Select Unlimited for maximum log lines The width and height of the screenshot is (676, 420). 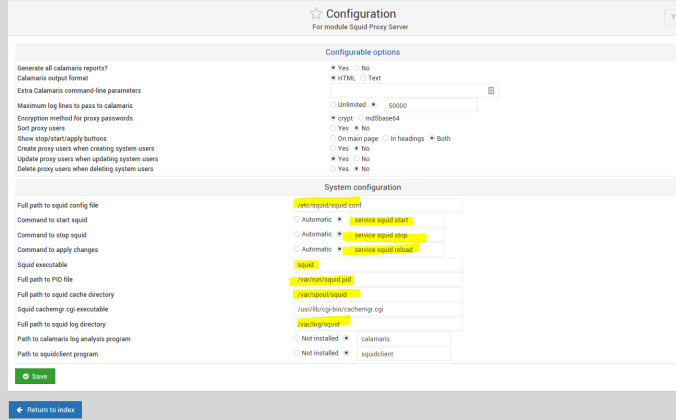[333, 104]
